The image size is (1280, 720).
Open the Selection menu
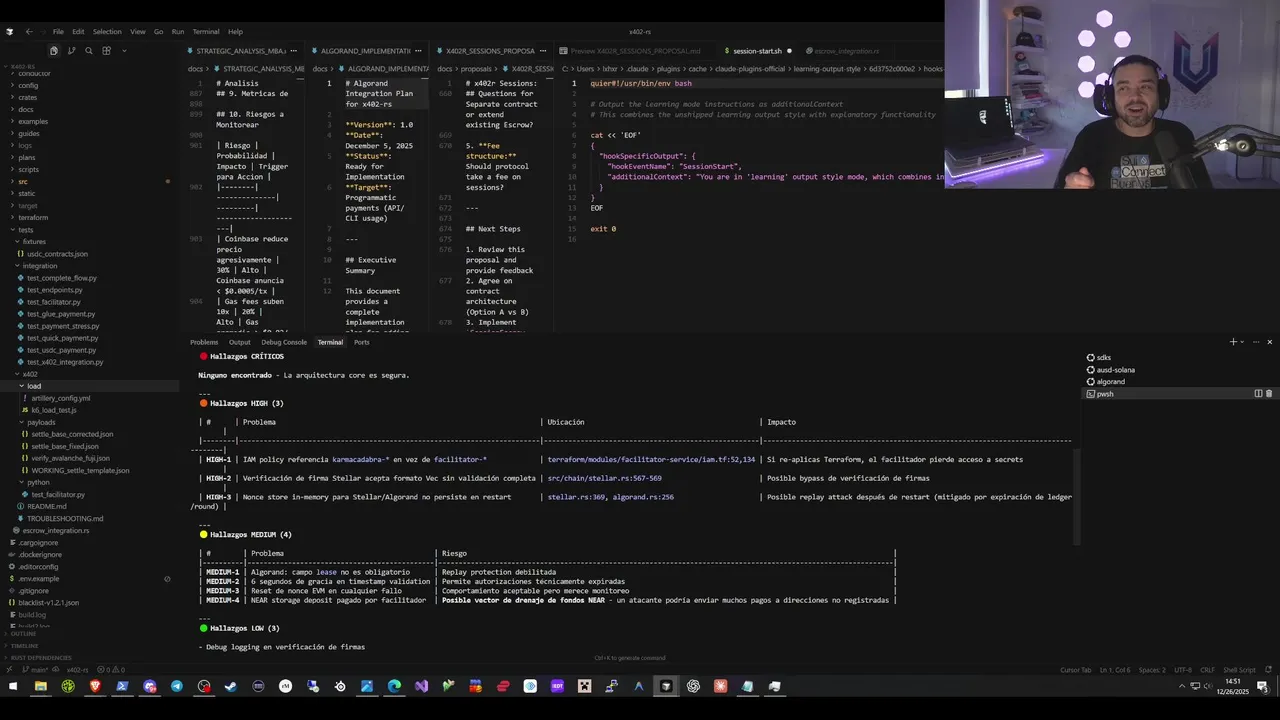[107, 31]
